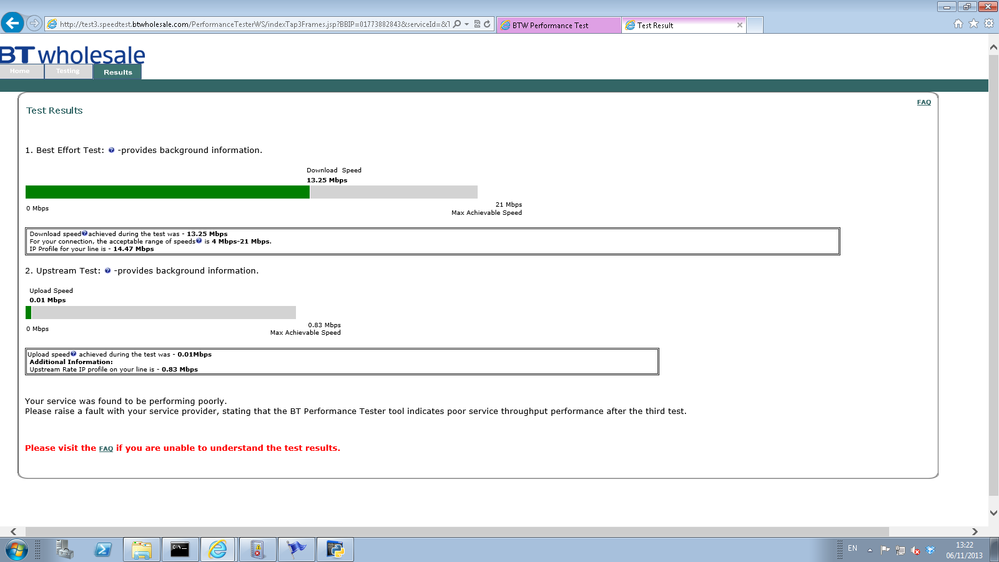Open a new blank browser tab
Screen dimensions: 999x562
755,25
